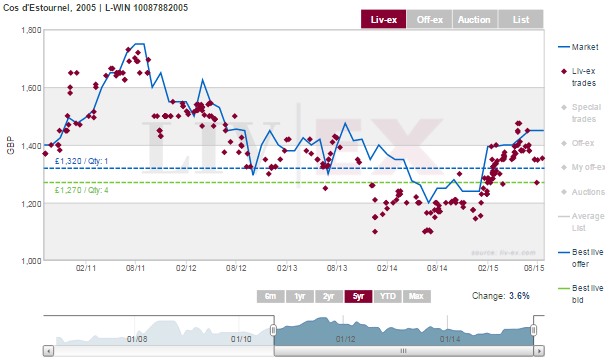Enable Special trades series in legend
Screen dimensions: 610x363
point(581,113)
